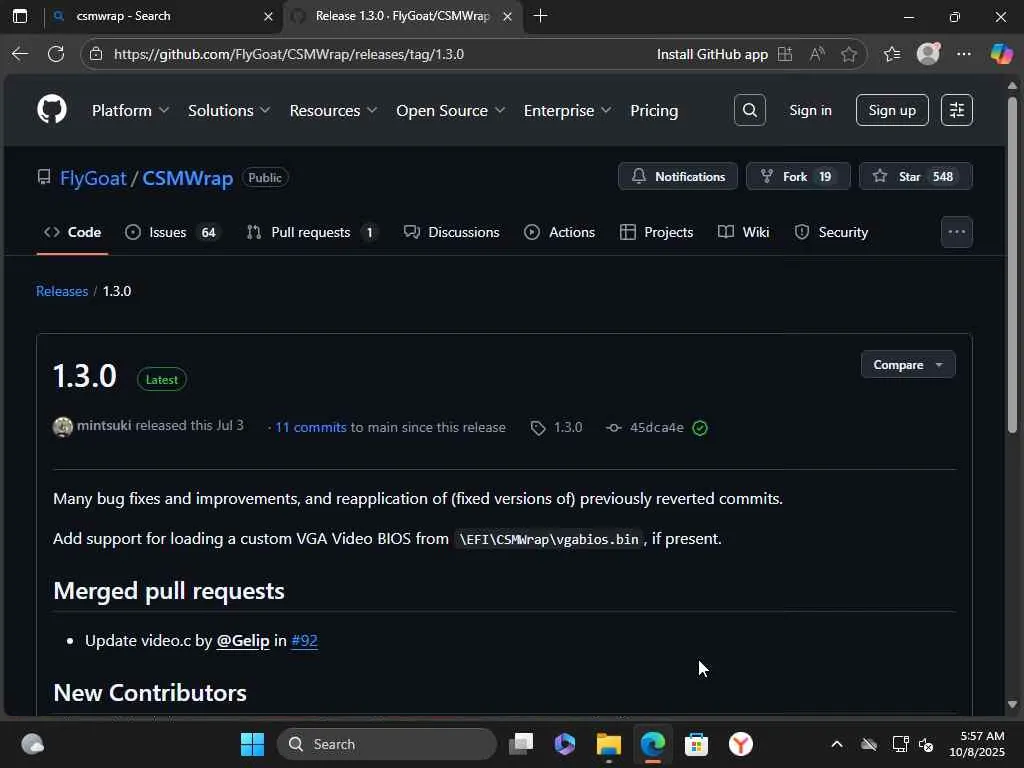
Task: Fork the repository with the Fork button
Action: click(798, 176)
